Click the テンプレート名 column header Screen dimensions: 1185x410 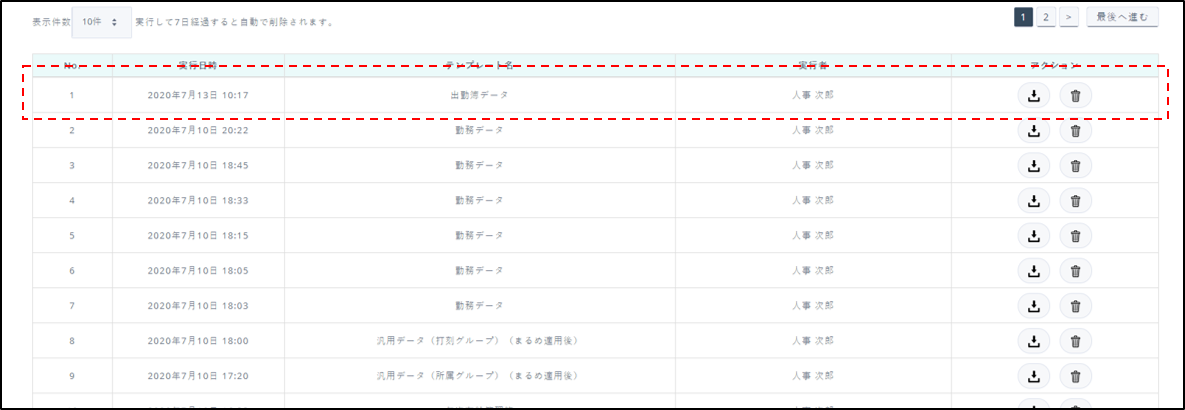[x=479, y=65]
